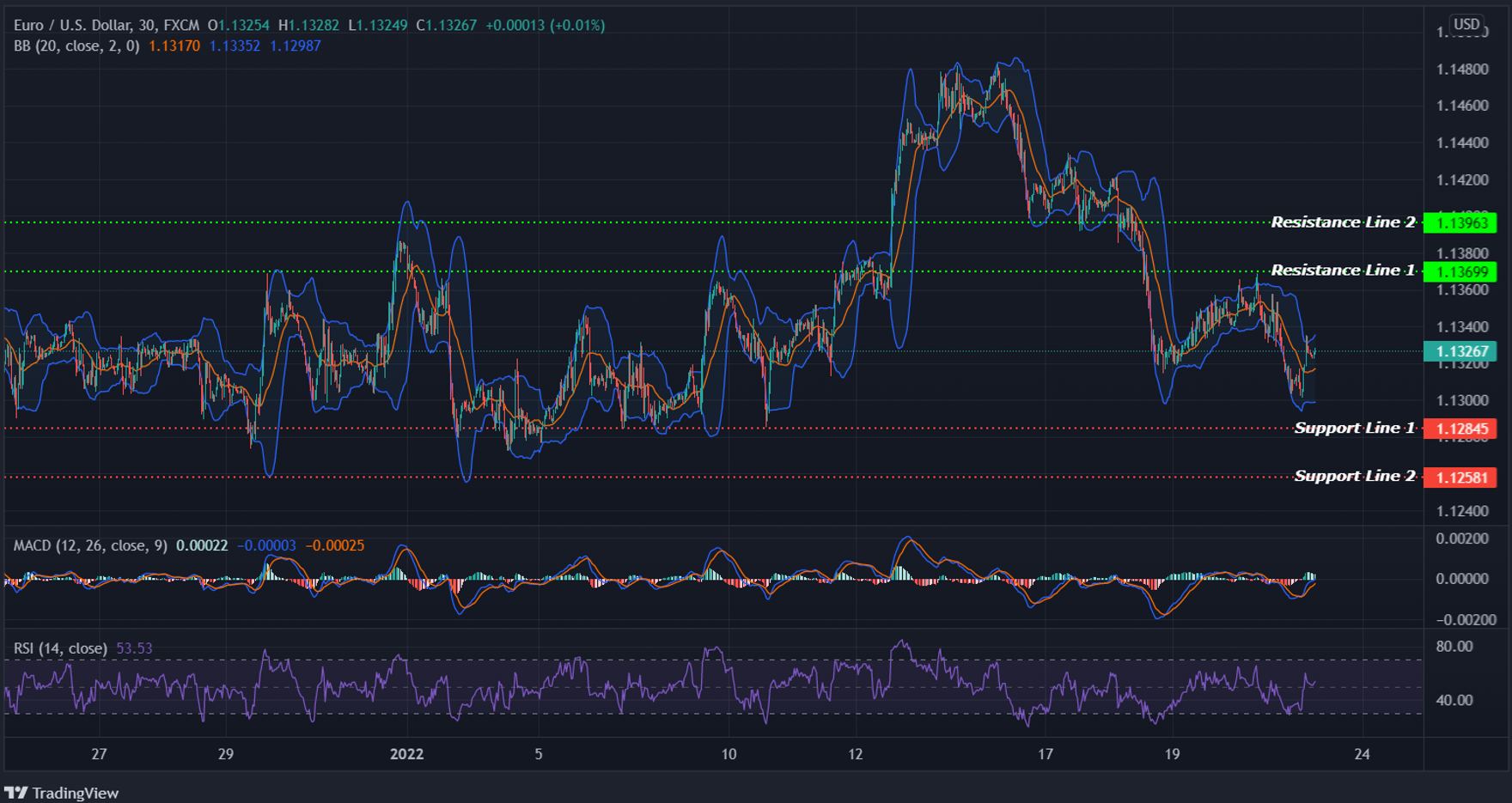Viewport: 1512px width, 803px height.
Task: Click the purple RSI value 53.53
Action: [133, 648]
